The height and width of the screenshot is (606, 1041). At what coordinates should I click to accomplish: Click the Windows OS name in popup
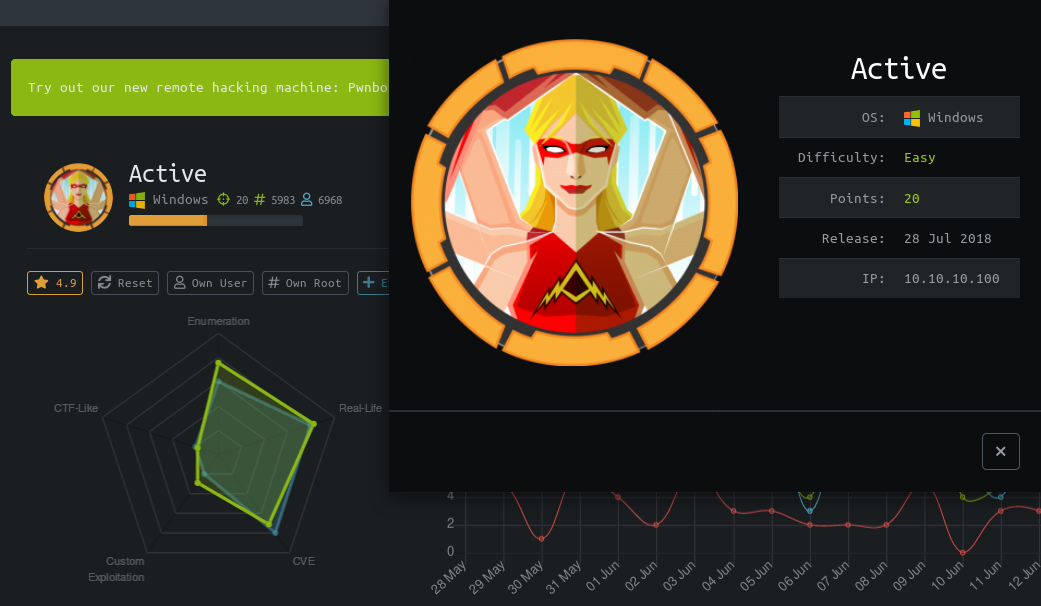click(955, 118)
